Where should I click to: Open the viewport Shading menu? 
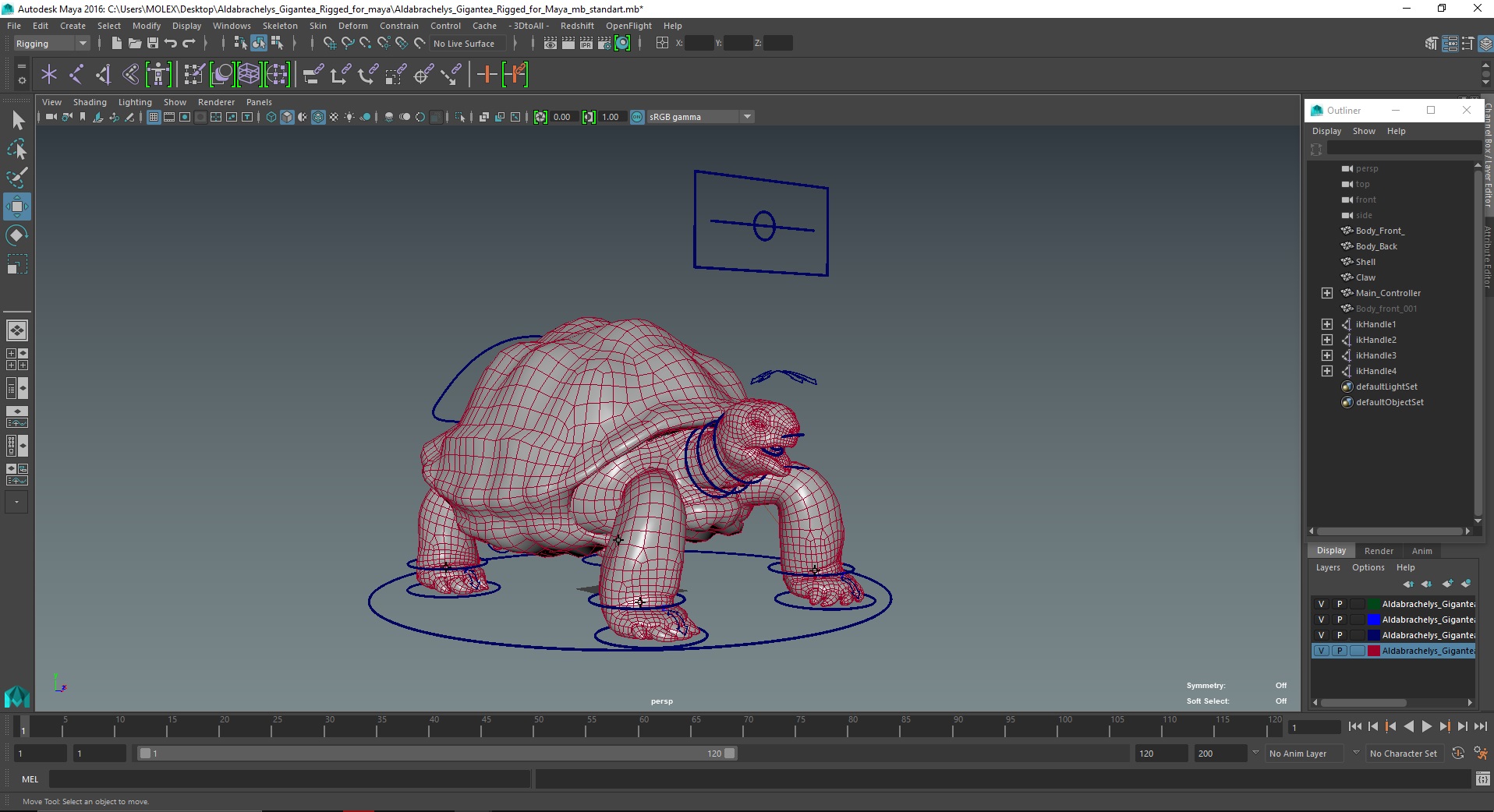(x=90, y=102)
